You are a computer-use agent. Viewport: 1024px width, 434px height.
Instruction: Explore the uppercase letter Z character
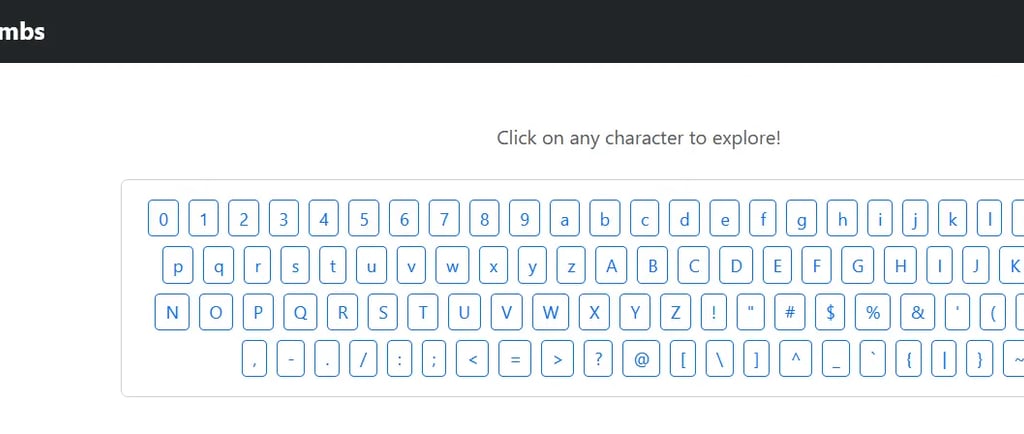[675, 312]
